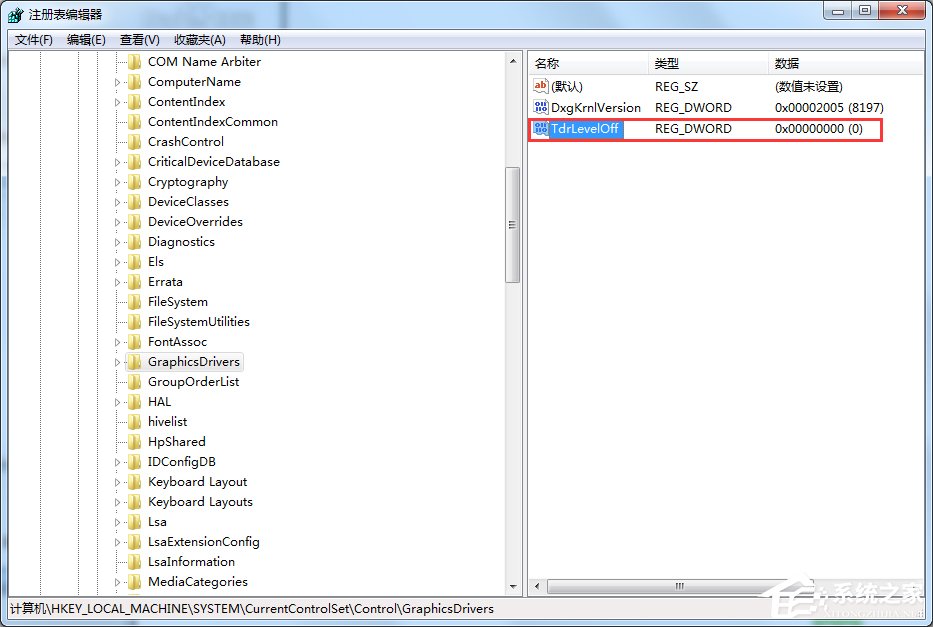Expand the DeviceClasses registry key
The height and width of the screenshot is (627, 933).
[x=119, y=201]
